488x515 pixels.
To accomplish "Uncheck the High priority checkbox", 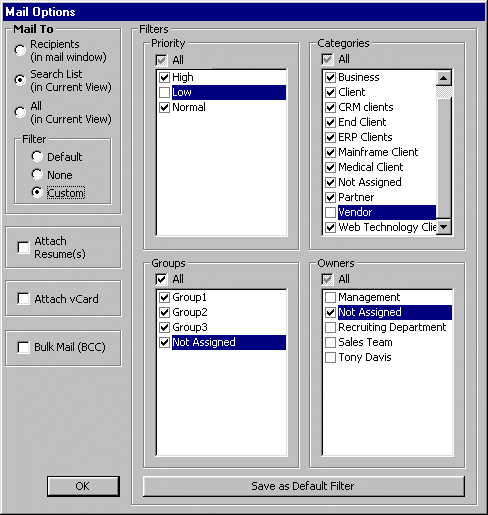I will [x=164, y=77].
